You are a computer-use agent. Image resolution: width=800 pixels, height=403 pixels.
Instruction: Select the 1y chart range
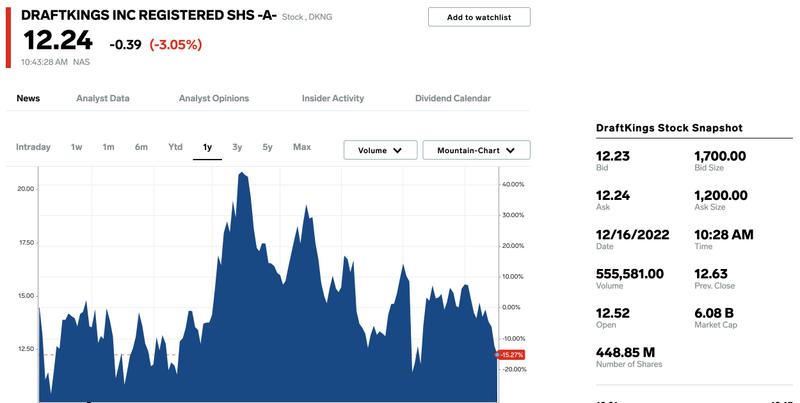207,147
